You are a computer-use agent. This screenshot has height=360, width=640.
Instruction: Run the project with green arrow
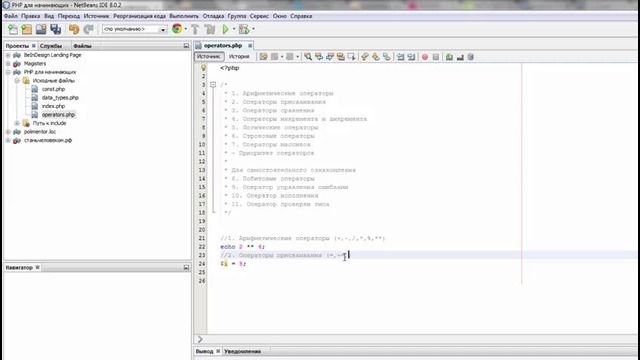(225, 29)
